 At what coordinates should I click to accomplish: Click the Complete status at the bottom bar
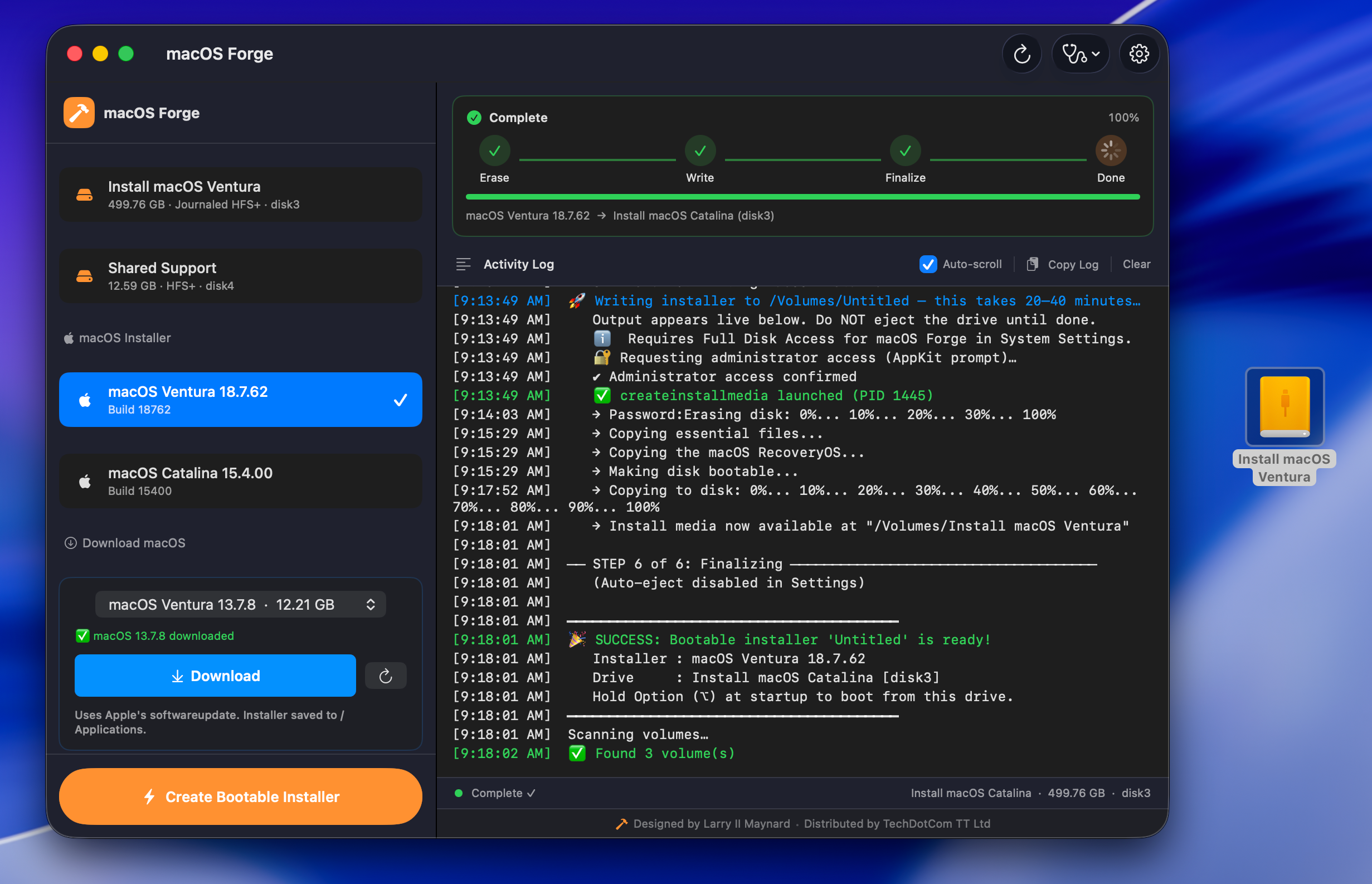tap(496, 793)
